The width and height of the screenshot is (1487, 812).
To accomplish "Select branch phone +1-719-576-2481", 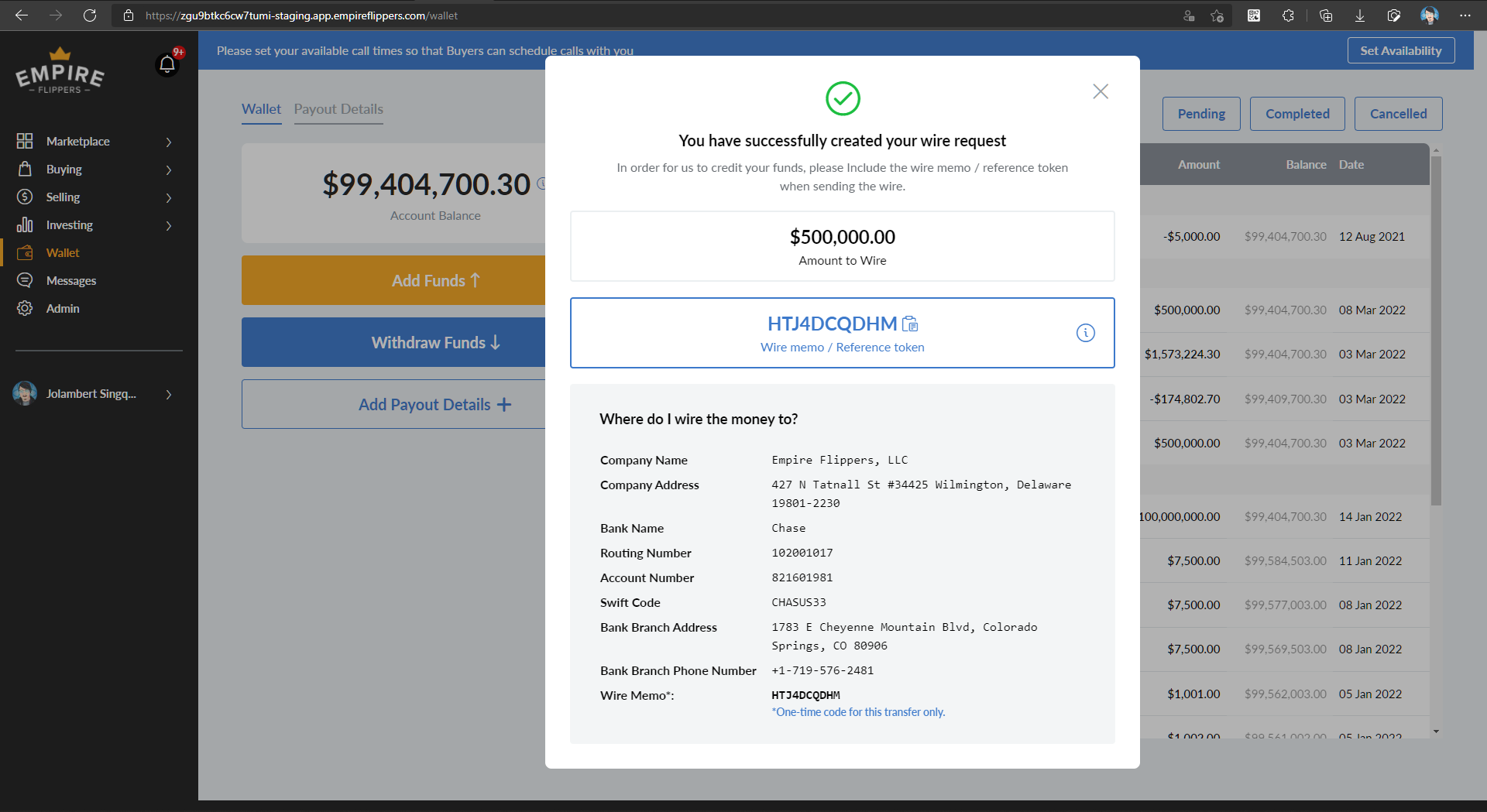I will [822, 670].
